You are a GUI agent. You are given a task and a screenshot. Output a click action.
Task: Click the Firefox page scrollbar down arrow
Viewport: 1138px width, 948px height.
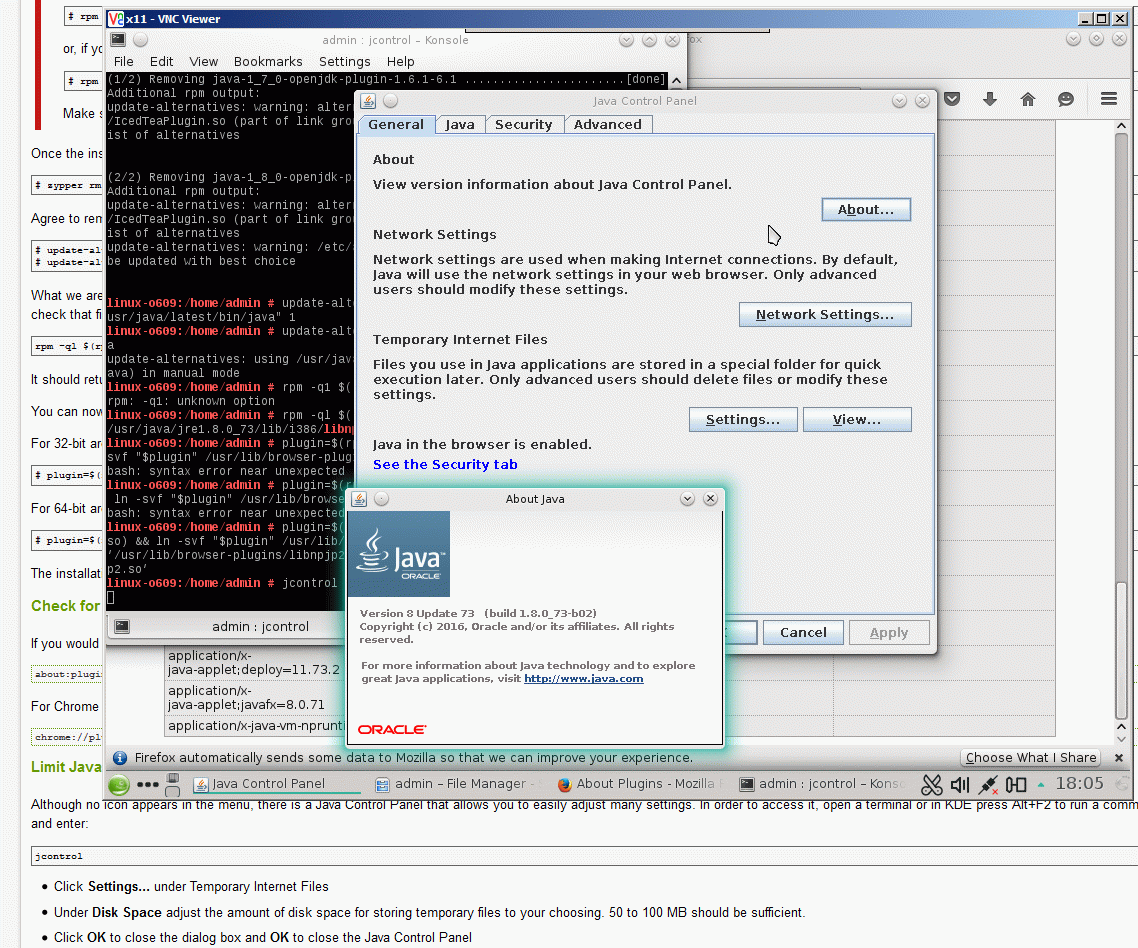(1121, 739)
